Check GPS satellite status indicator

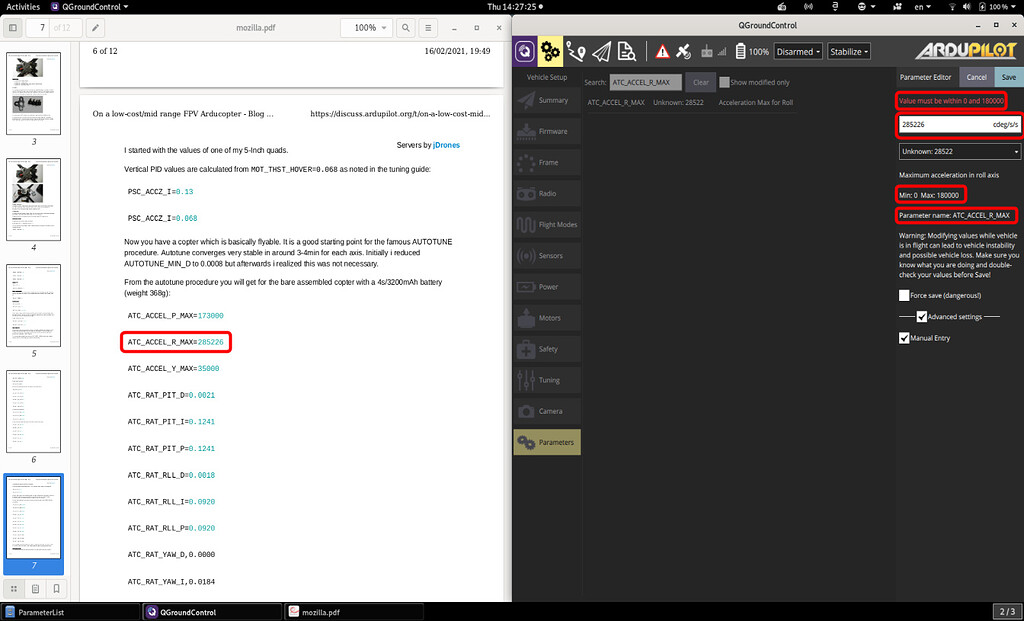pos(685,51)
